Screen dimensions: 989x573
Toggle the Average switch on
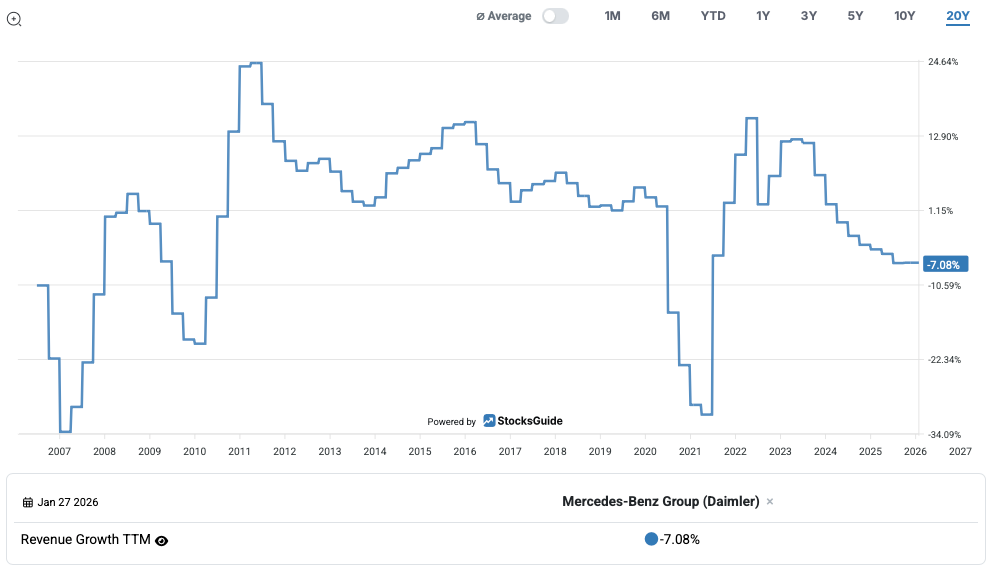(555, 16)
